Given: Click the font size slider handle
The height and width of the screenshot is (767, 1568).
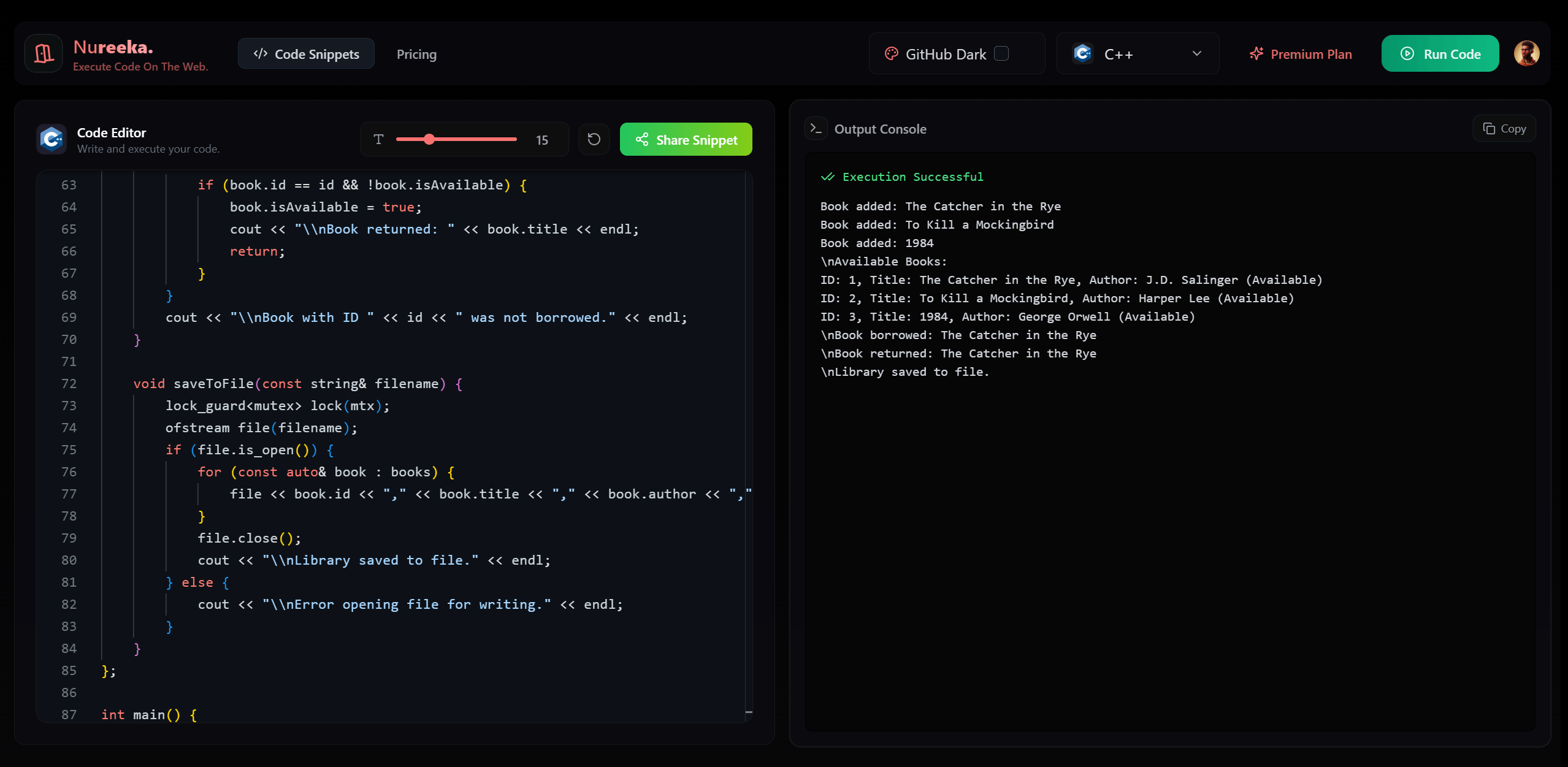Looking at the screenshot, I should [x=429, y=139].
